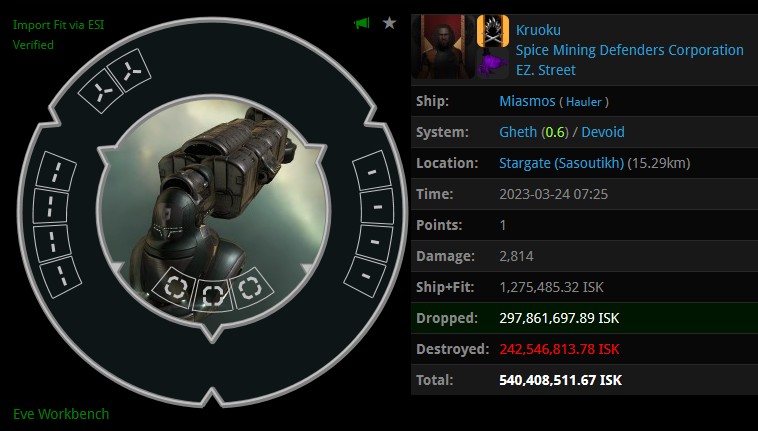This screenshot has height=431, width=758.
Task: Click the middle empty rig slot
Action: point(213,293)
